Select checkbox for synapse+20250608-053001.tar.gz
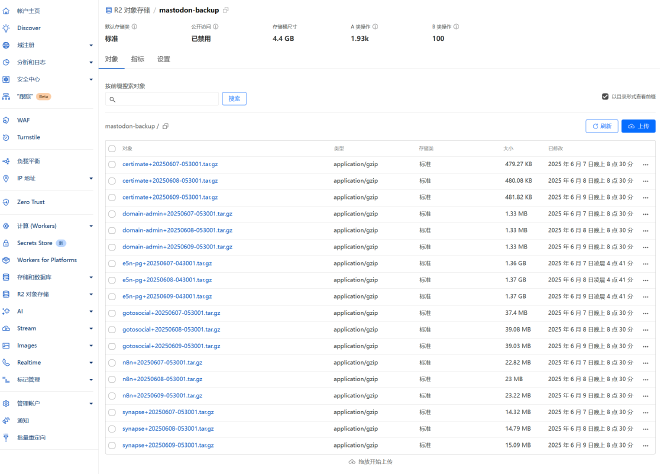This screenshot has height=474, width=660. click(x=112, y=429)
